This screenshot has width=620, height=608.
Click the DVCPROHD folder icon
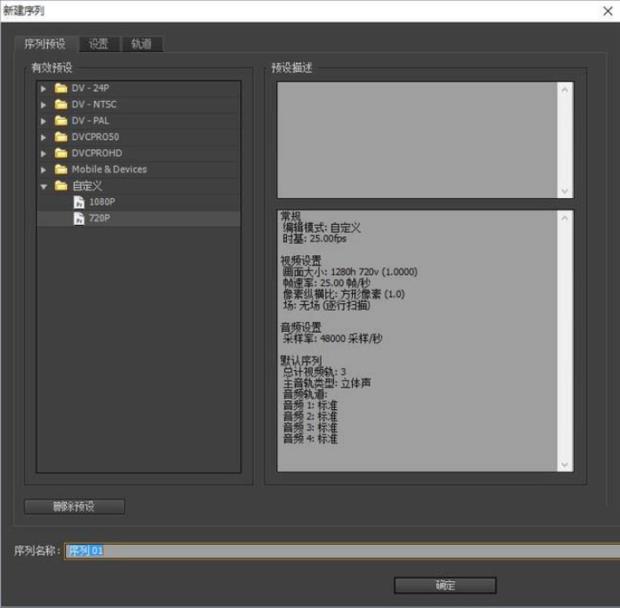[x=61, y=153]
